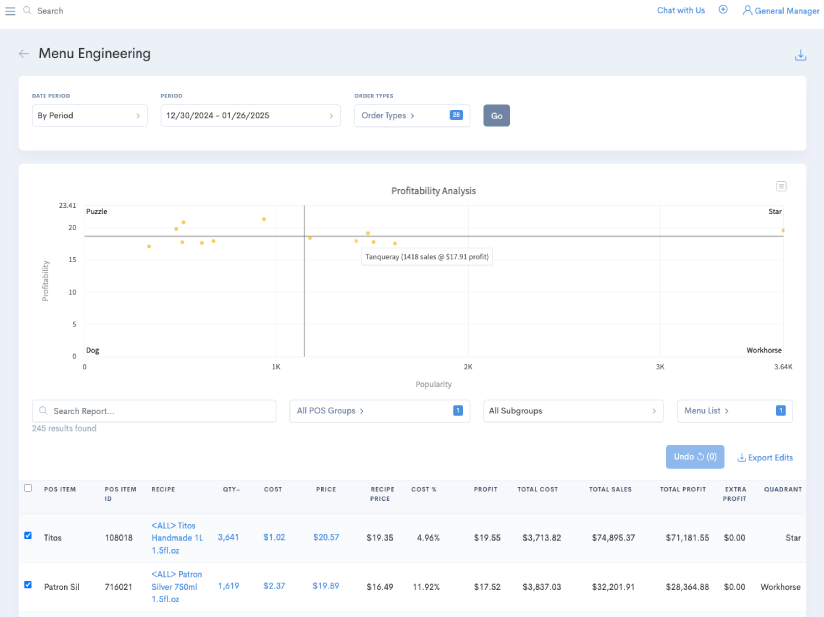Open the By Period date period dropdown
Image resolution: width=824 pixels, height=617 pixels.
click(x=89, y=116)
